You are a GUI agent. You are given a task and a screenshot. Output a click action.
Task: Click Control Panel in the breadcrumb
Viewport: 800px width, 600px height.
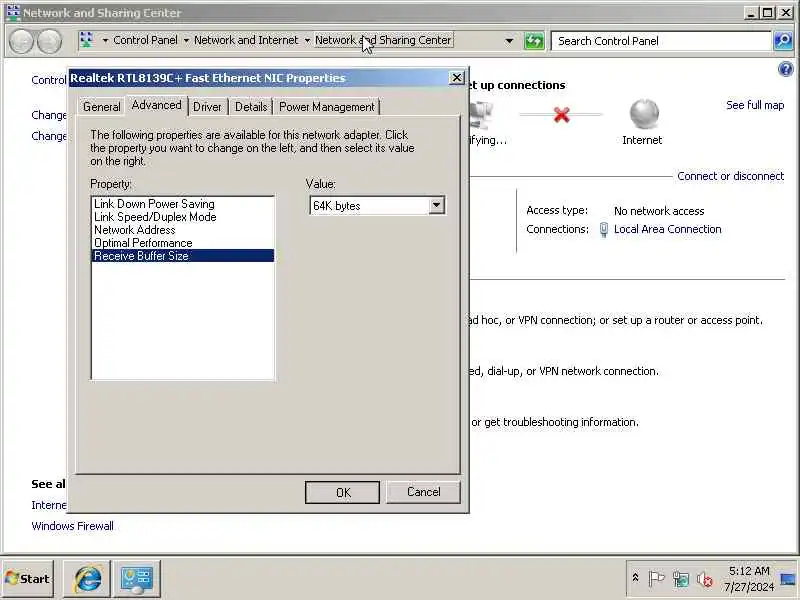point(145,40)
